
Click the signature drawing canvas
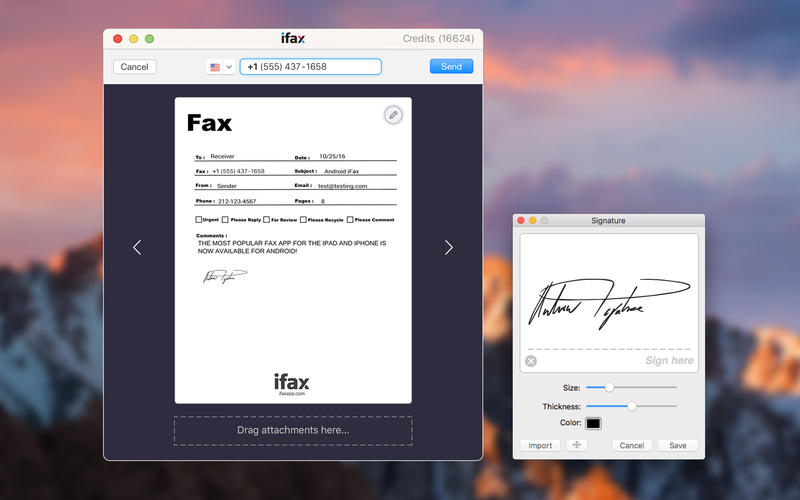tap(609, 303)
